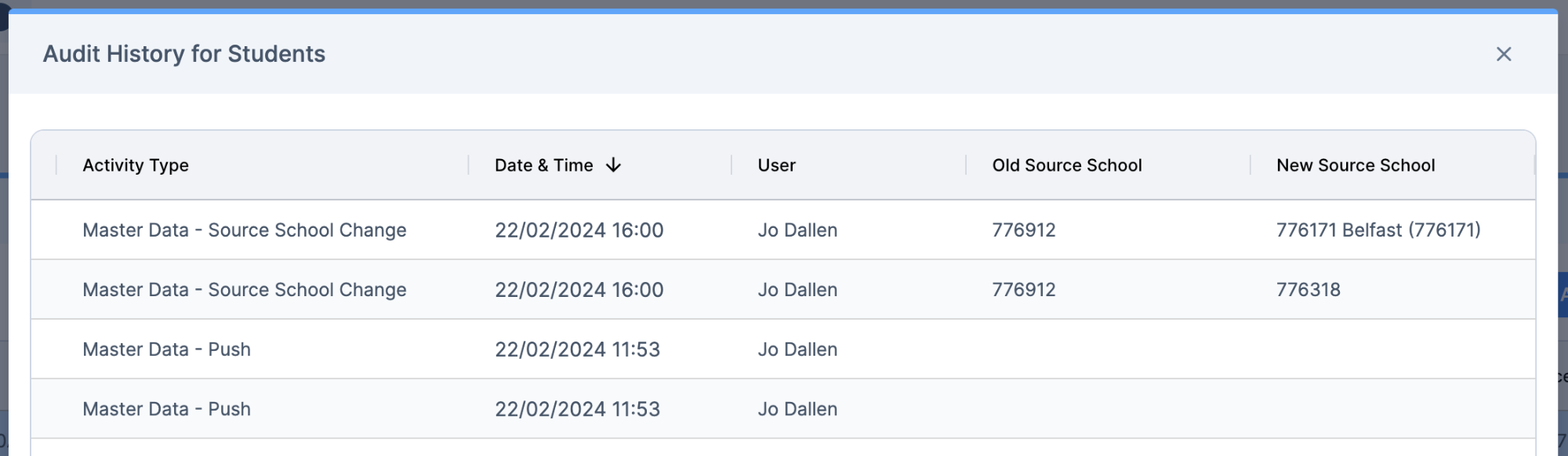Sort by Activity Type column header
Image resolution: width=1568 pixels, height=456 pixels.
pos(136,165)
